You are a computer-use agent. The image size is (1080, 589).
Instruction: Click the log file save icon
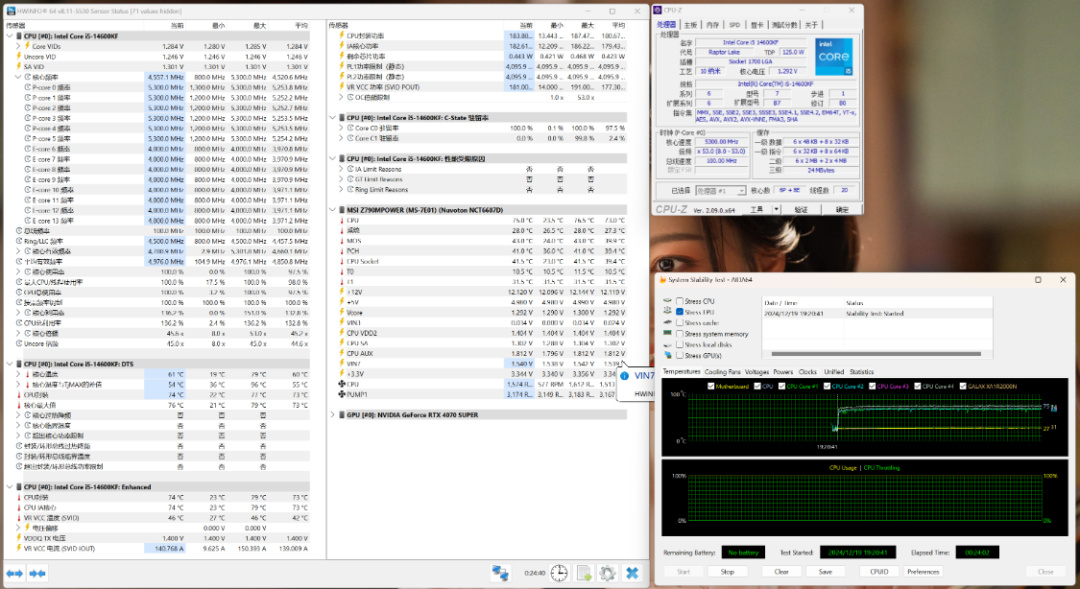point(583,573)
